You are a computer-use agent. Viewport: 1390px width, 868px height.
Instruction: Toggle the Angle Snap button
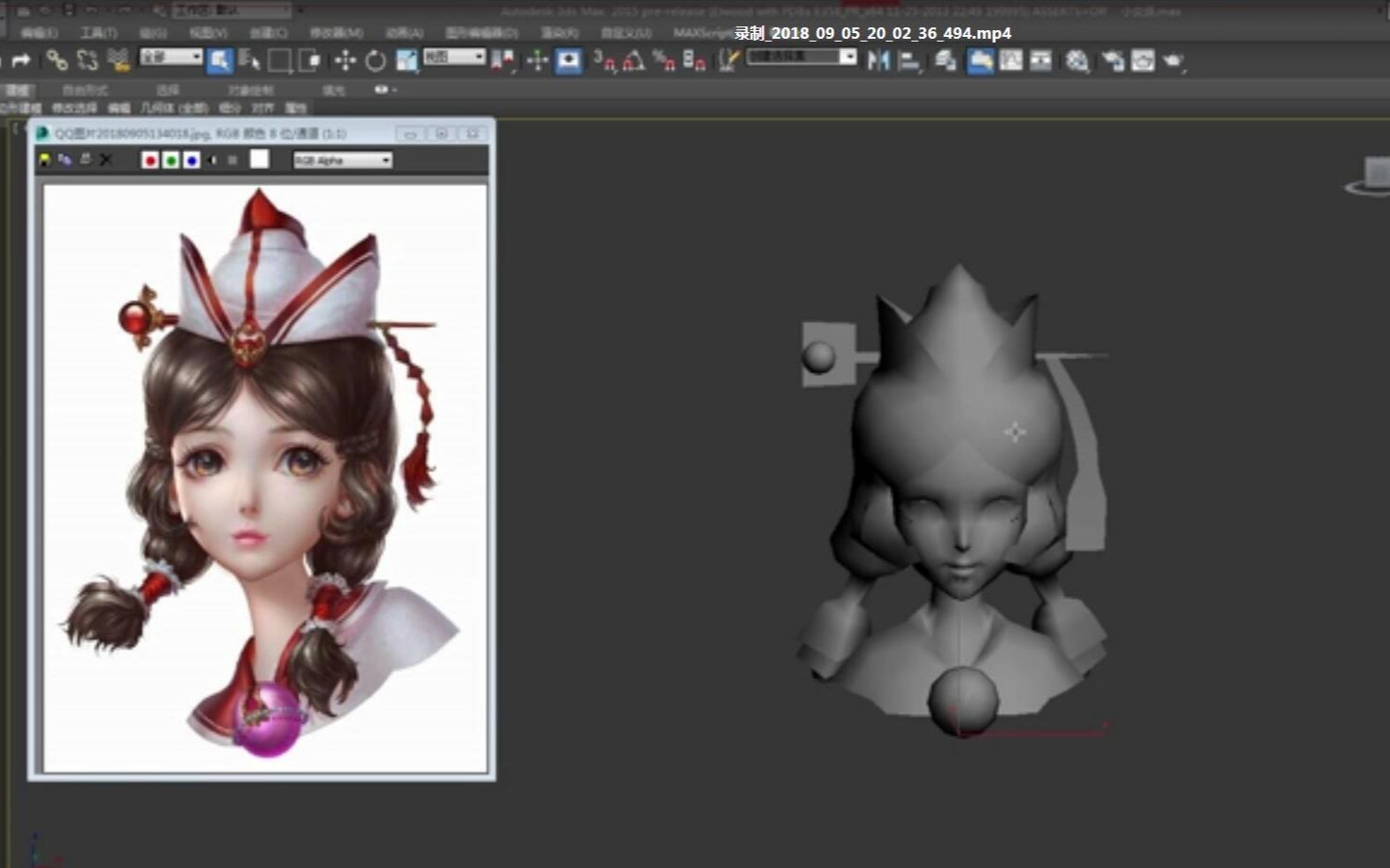pos(634,61)
